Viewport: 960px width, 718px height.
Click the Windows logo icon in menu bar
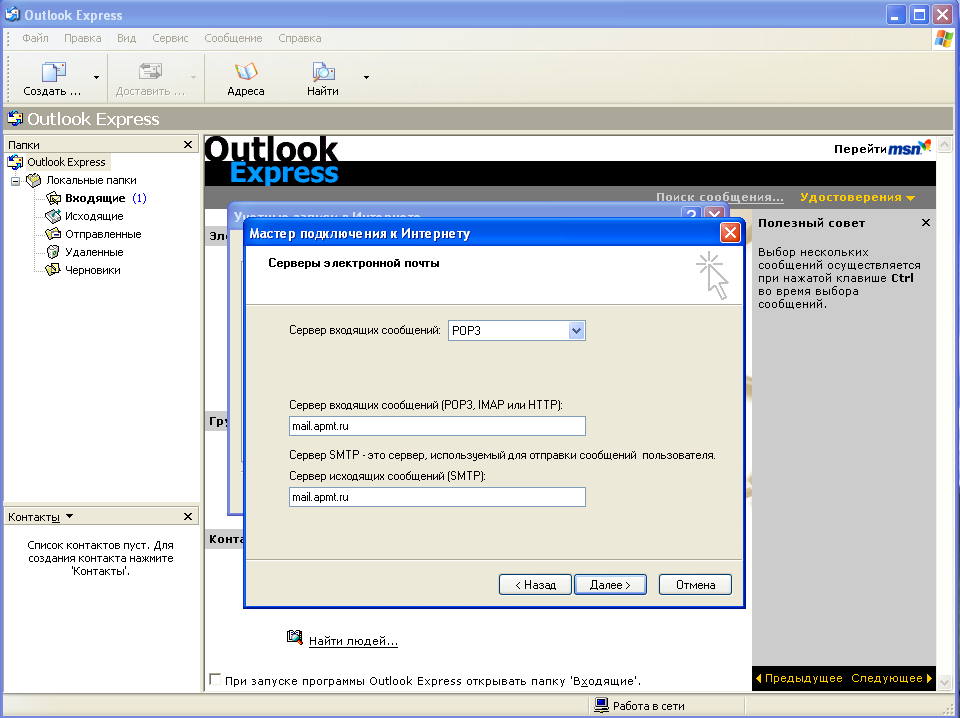[943, 39]
